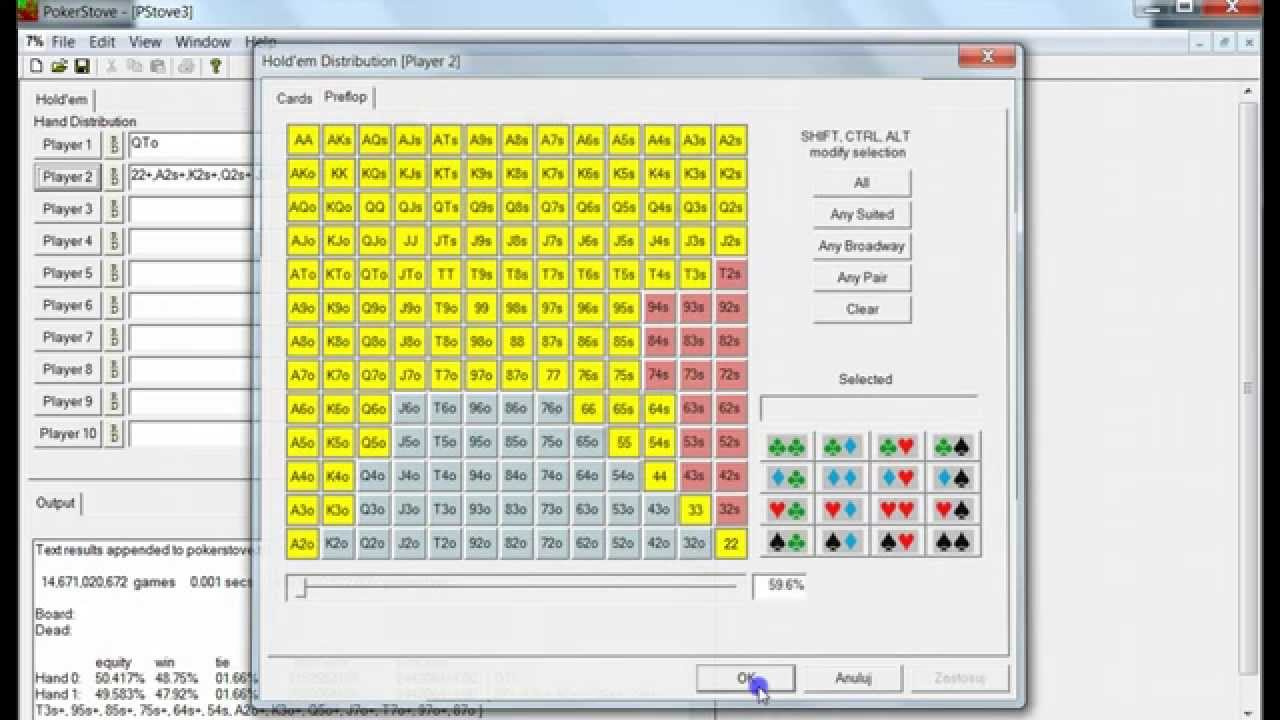Image resolution: width=1280 pixels, height=720 pixels.
Task: Select the heart-spade suit combination
Action: (952, 510)
